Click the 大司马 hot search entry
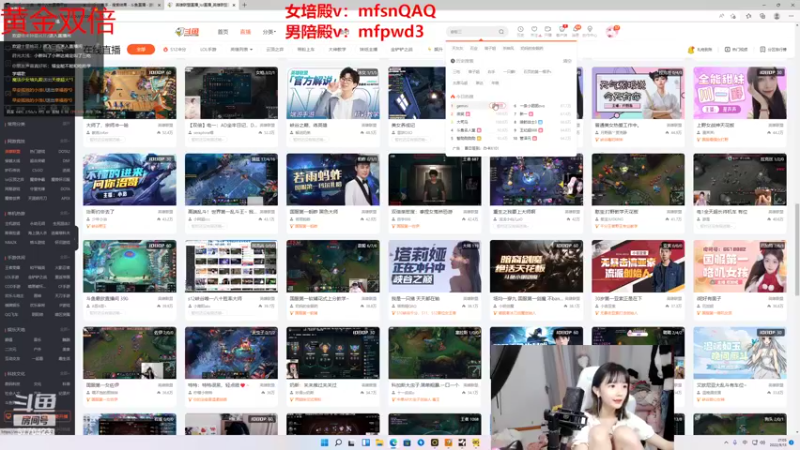This screenshot has height=450, width=800. pos(462,122)
